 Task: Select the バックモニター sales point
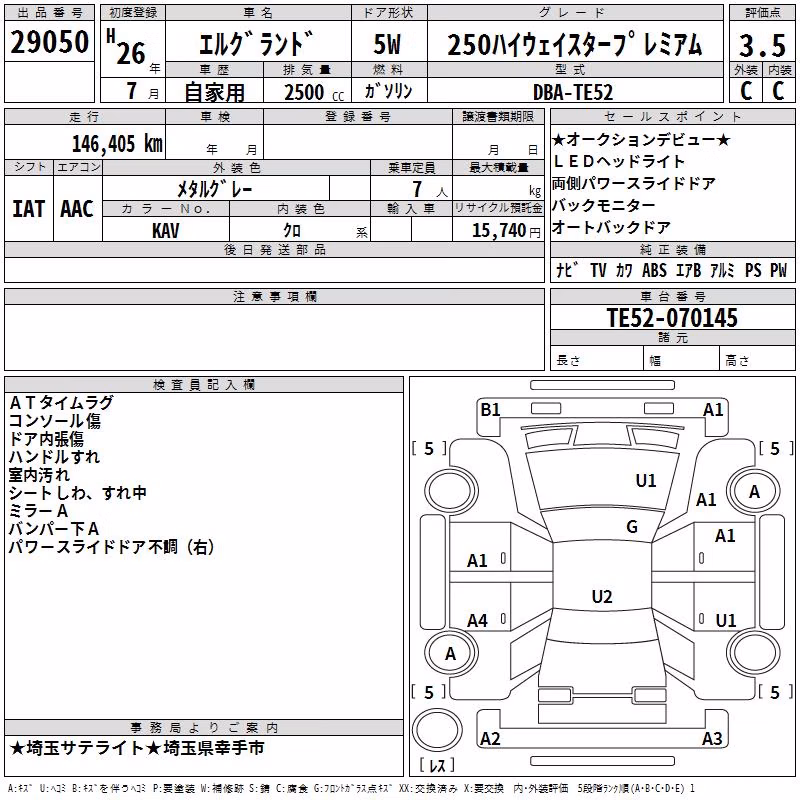(x=604, y=206)
